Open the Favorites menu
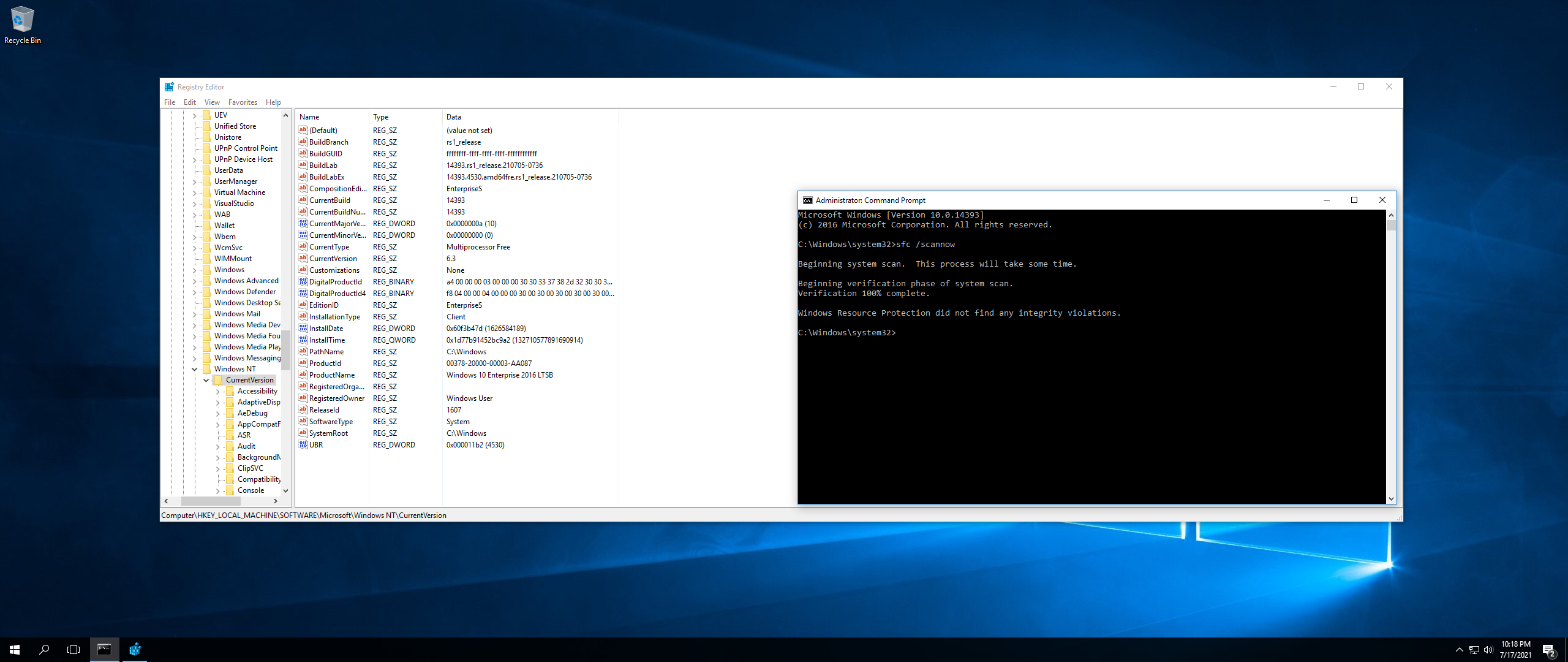Screen dimensions: 1568x662 tap(243, 102)
